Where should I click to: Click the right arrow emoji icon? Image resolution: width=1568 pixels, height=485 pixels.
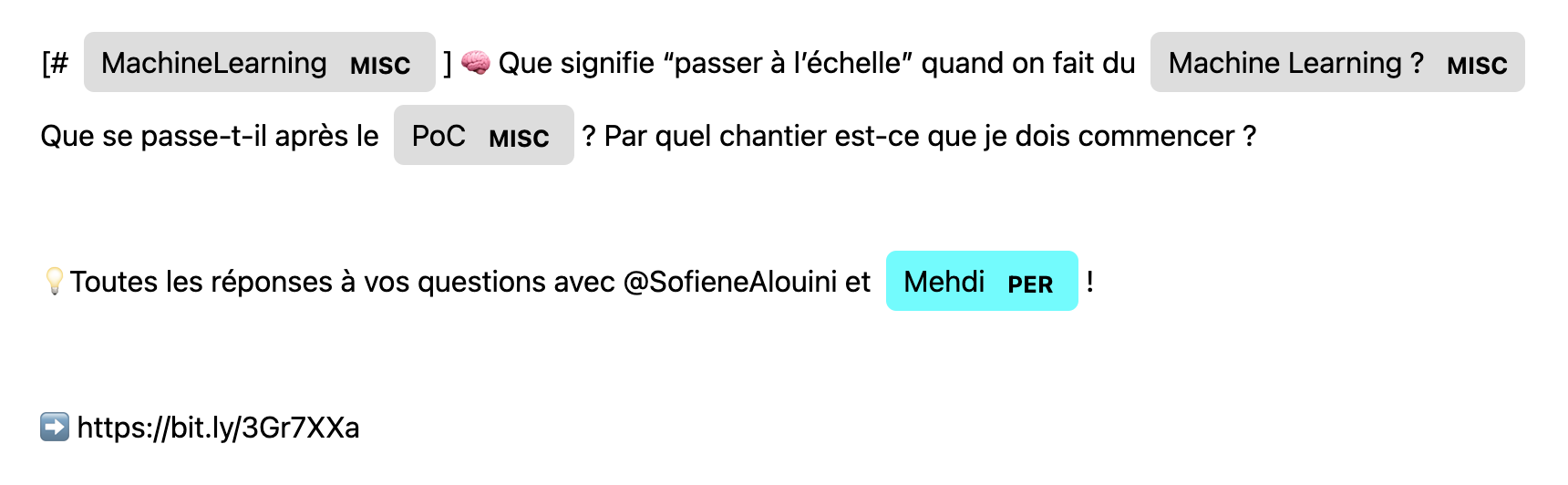pyautogui.click(x=55, y=427)
